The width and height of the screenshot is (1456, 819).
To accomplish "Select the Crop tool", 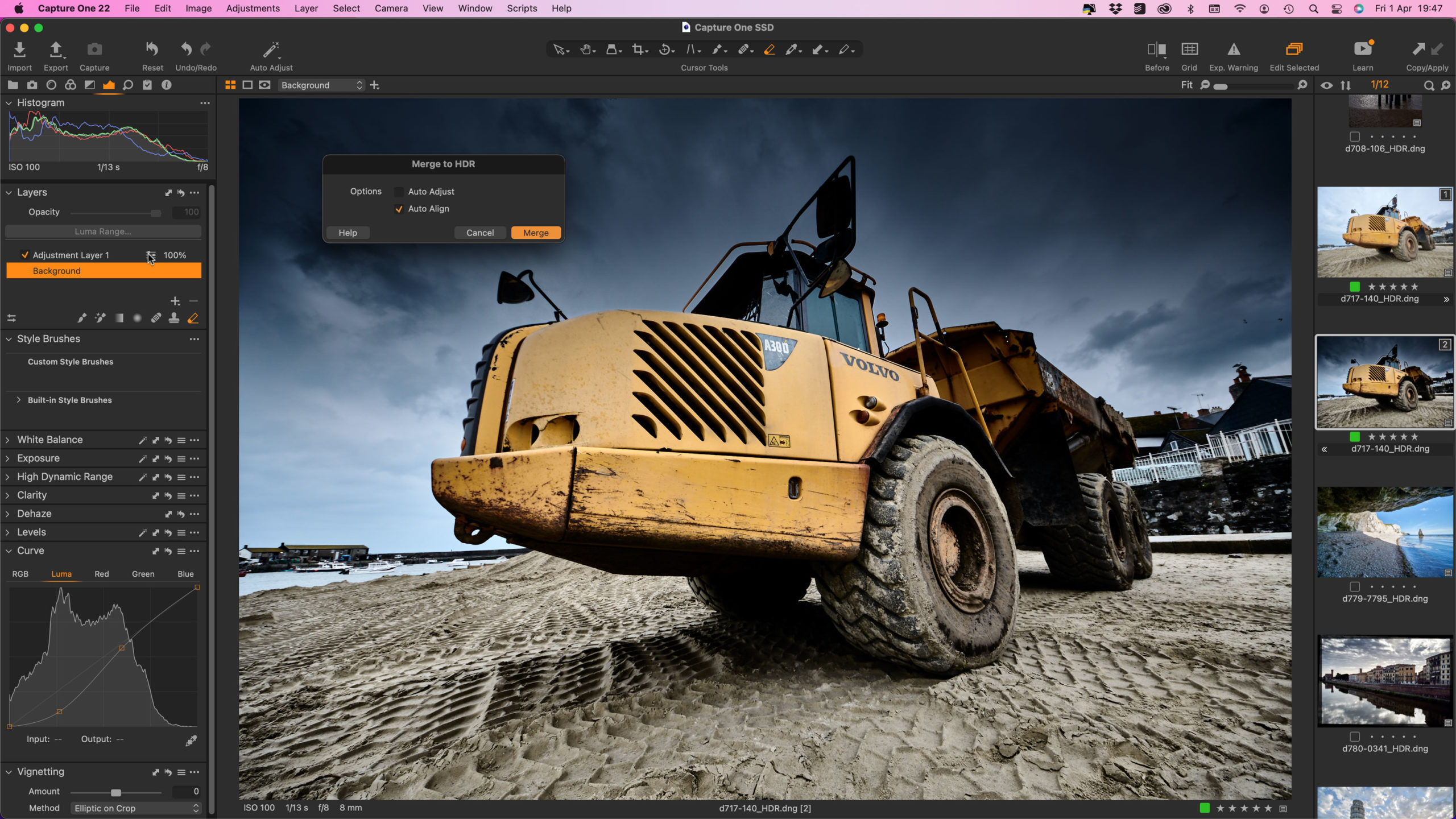I will 638,49.
